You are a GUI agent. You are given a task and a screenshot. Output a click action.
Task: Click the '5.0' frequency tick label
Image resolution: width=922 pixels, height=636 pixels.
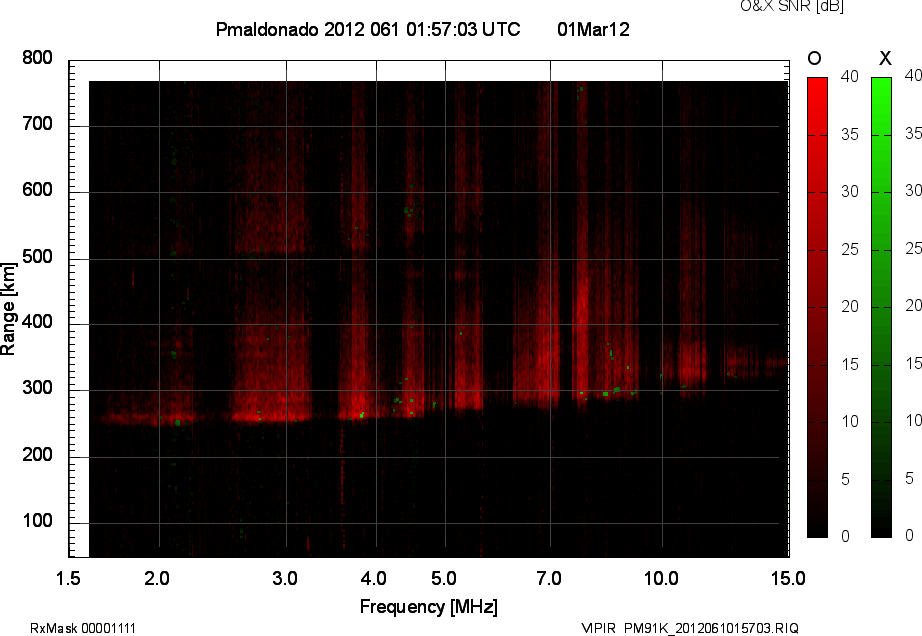[444, 578]
